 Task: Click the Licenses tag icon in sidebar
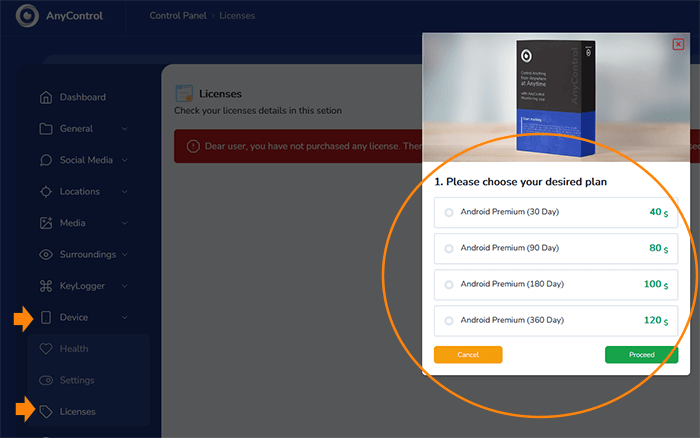pos(45,412)
